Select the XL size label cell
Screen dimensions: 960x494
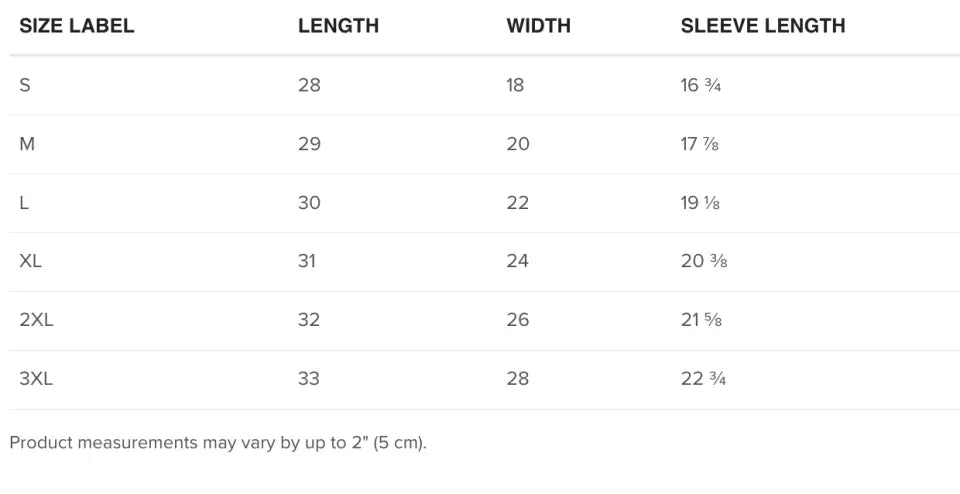(30, 262)
